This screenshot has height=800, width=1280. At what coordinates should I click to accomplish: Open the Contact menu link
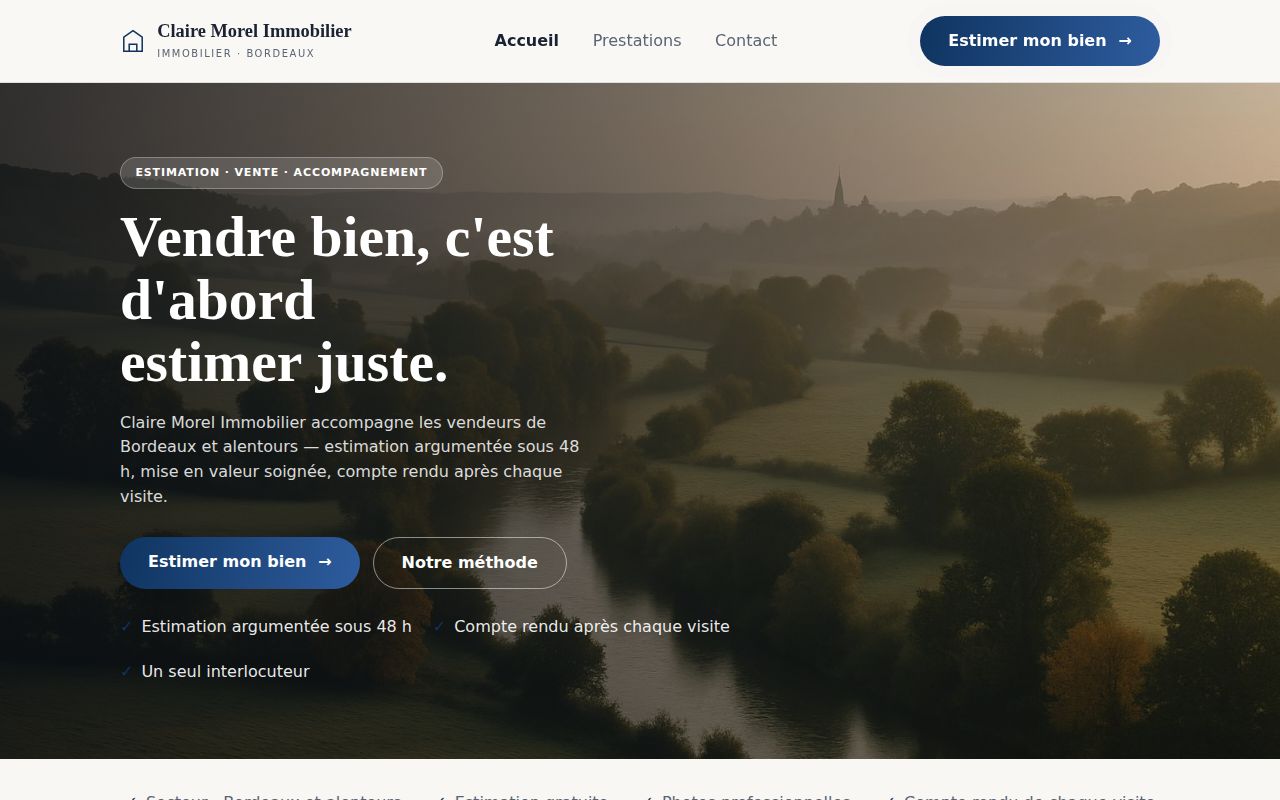click(746, 41)
